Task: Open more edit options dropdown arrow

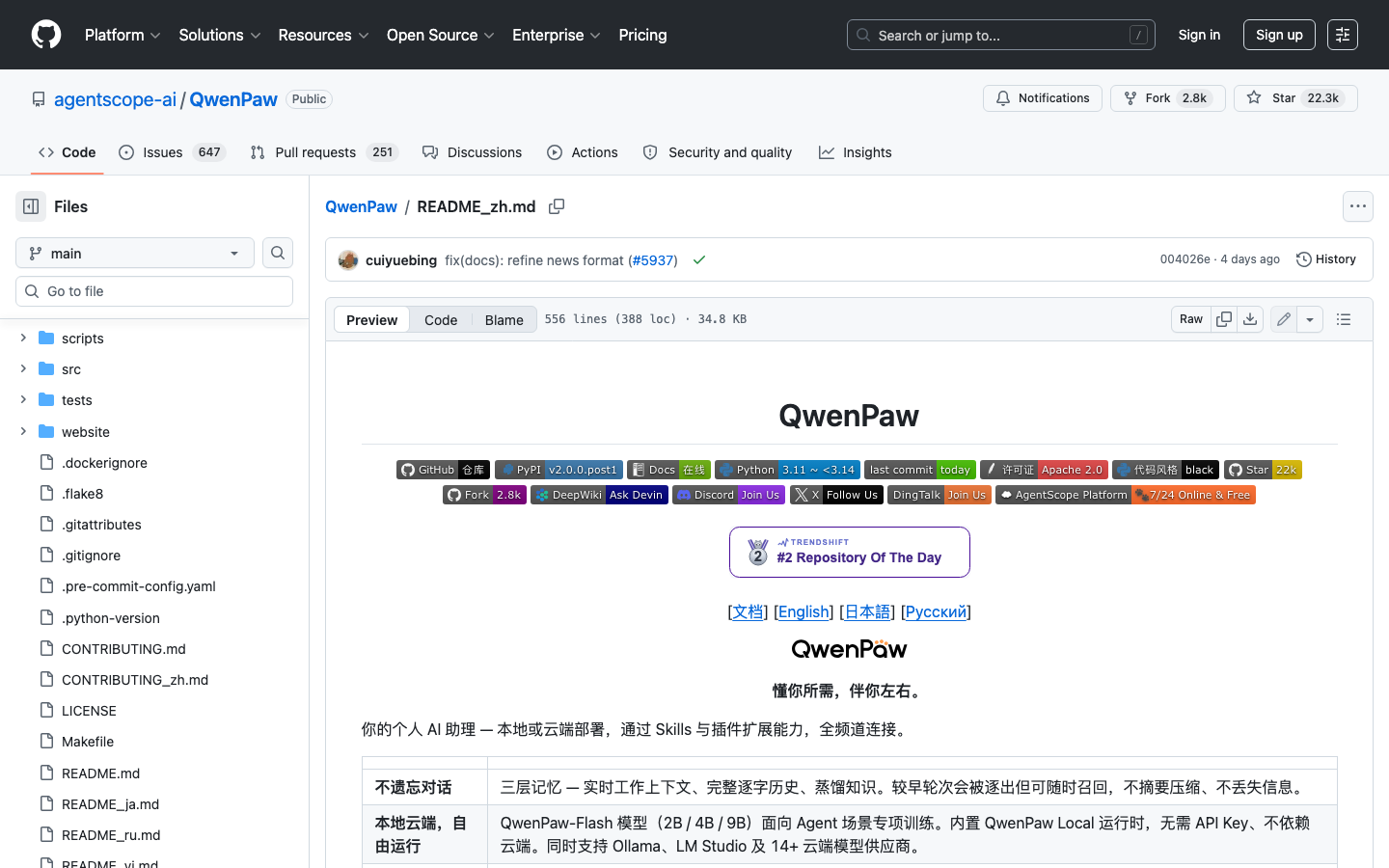Action: point(1310,319)
